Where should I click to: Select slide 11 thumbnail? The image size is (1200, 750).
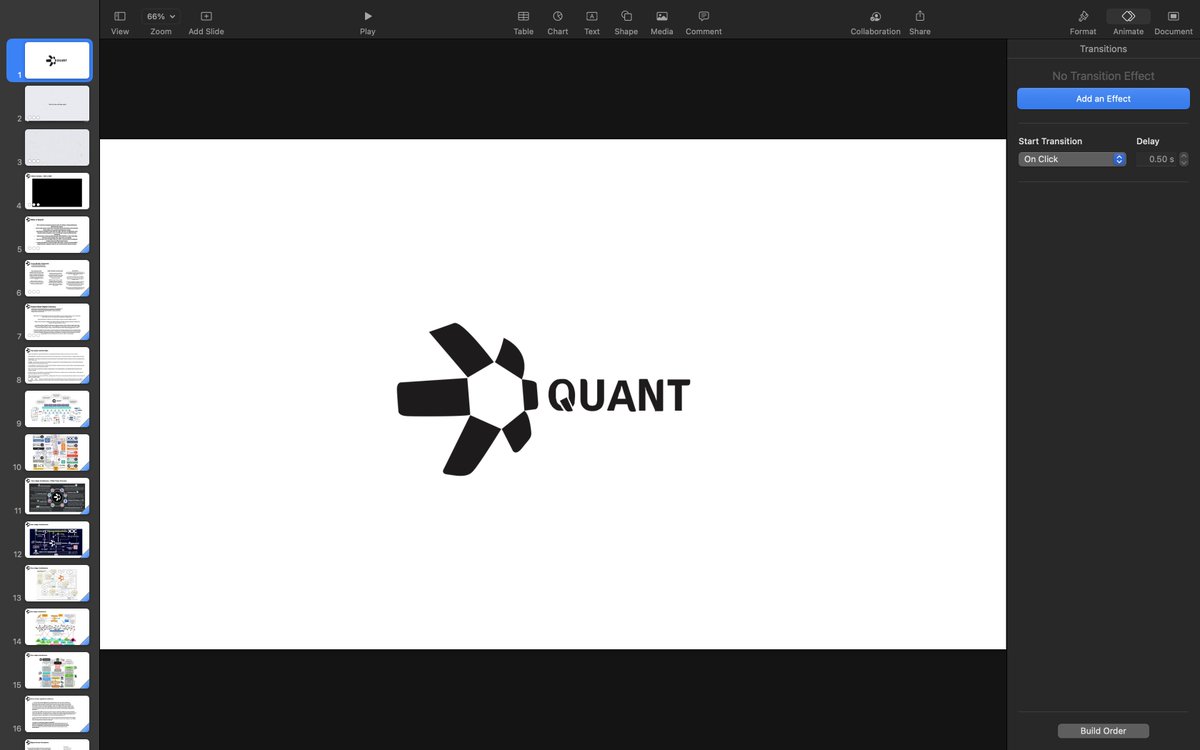point(57,496)
